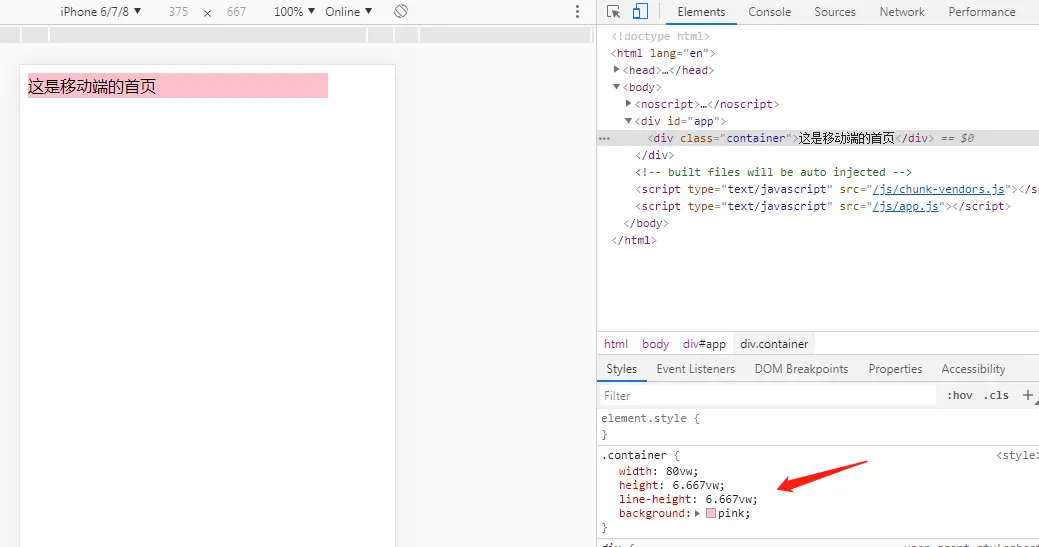The width and height of the screenshot is (1039, 547).
Task: Click the pink mobile homepage text box
Action: pos(178,86)
